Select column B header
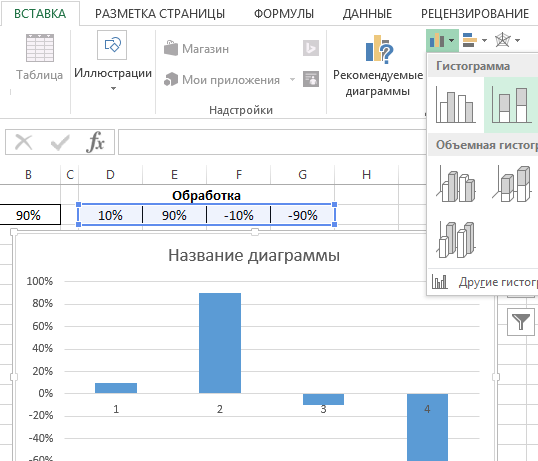Screen dimensions: 538x461 coord(28,175)
